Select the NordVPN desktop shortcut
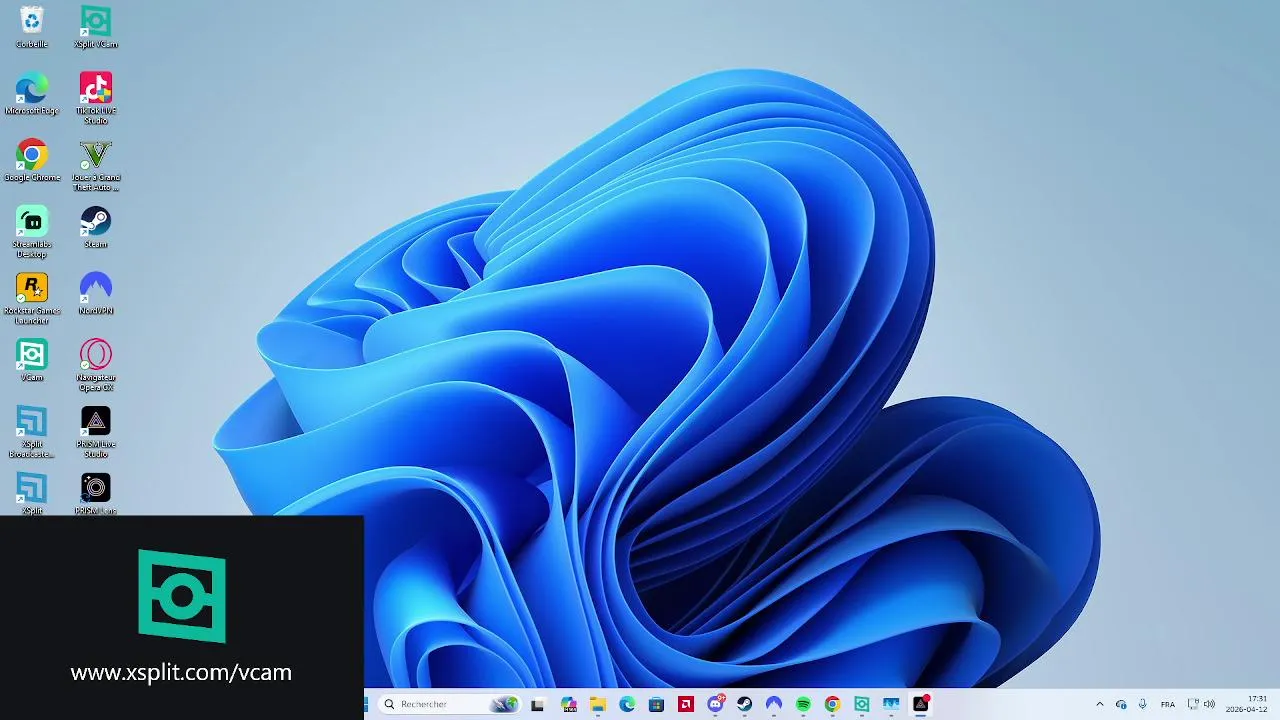 coord(95,294)
